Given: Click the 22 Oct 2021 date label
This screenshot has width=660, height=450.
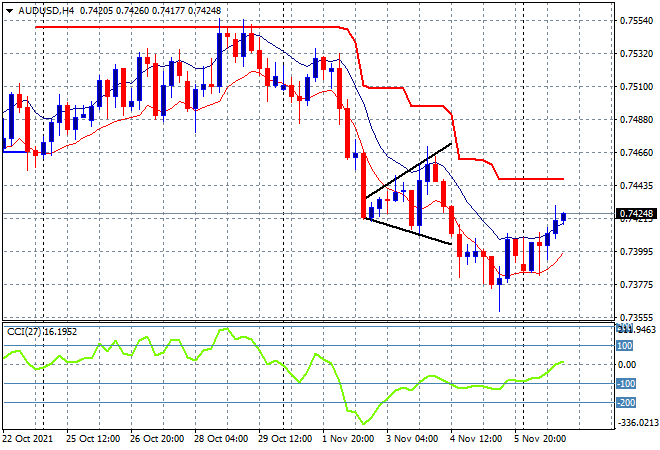Looking at the screenshot, I should [x=28, y=439].
